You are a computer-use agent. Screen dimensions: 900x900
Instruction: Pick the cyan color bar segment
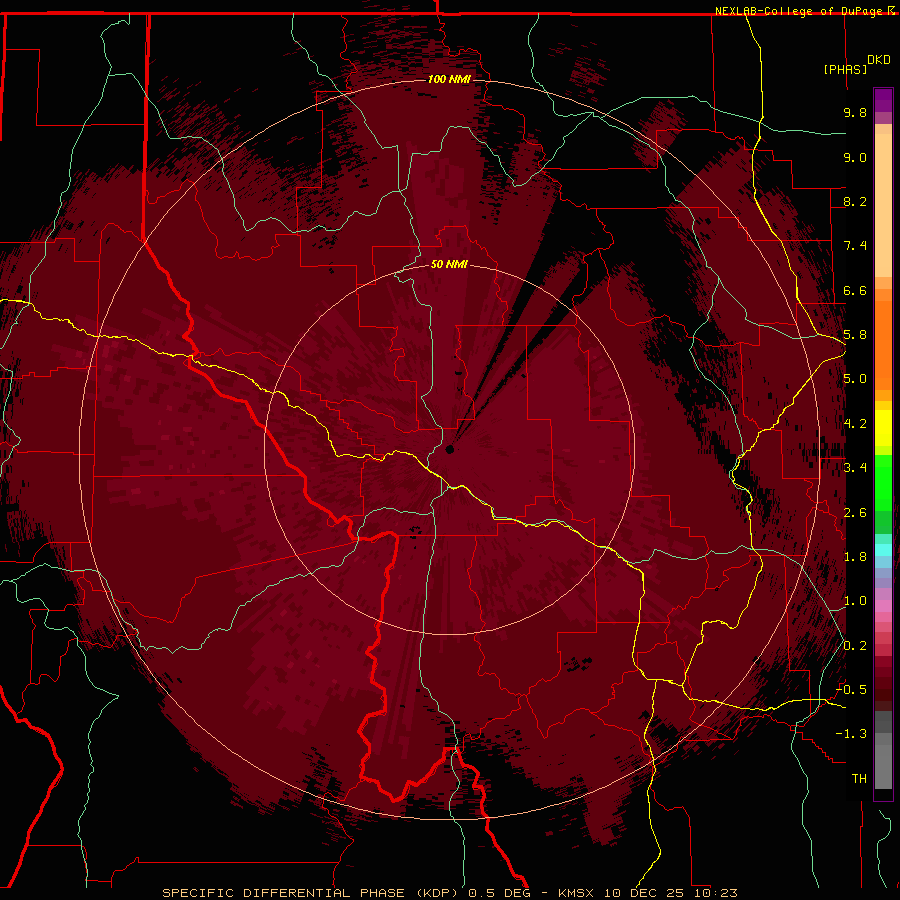pos(883,550)
